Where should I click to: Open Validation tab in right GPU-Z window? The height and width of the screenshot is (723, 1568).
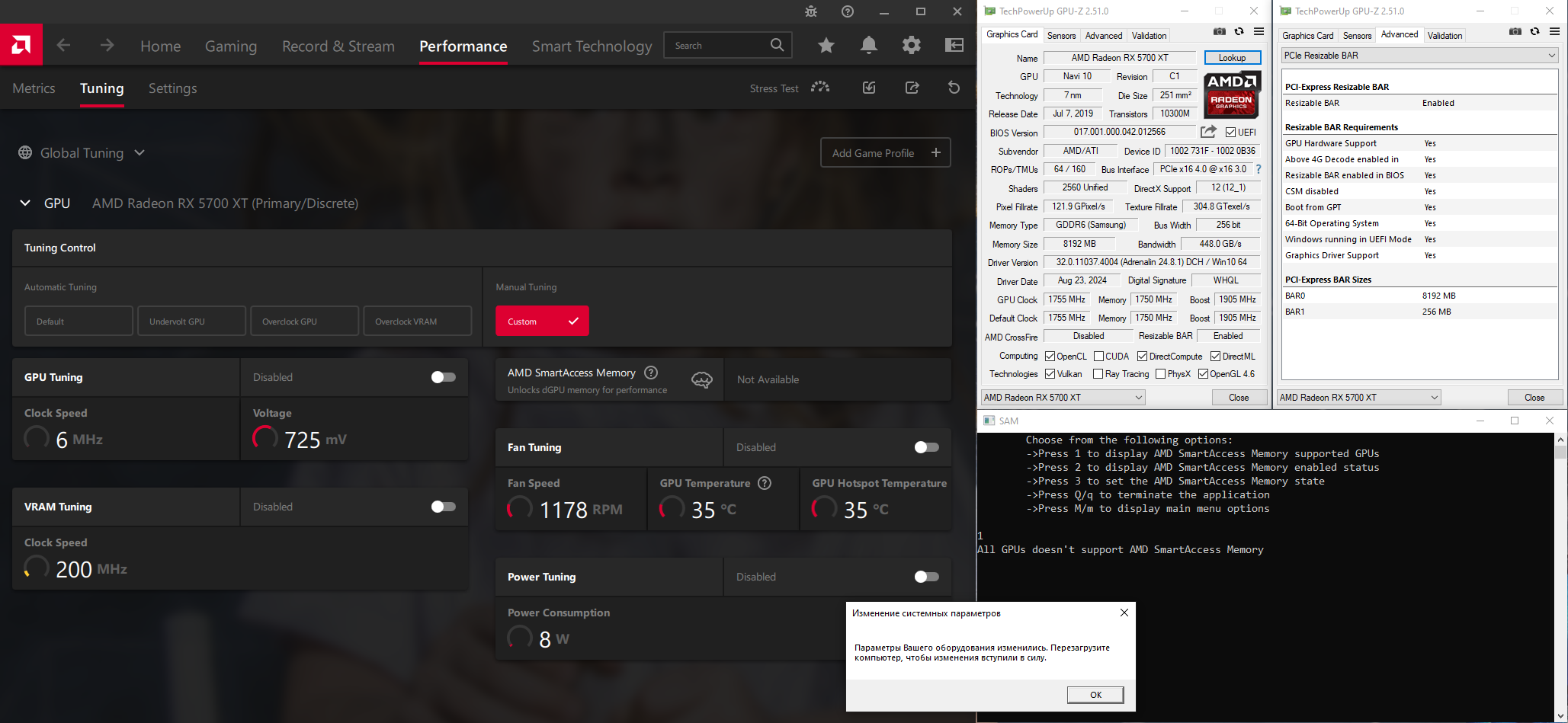(x=1445, y=36)
